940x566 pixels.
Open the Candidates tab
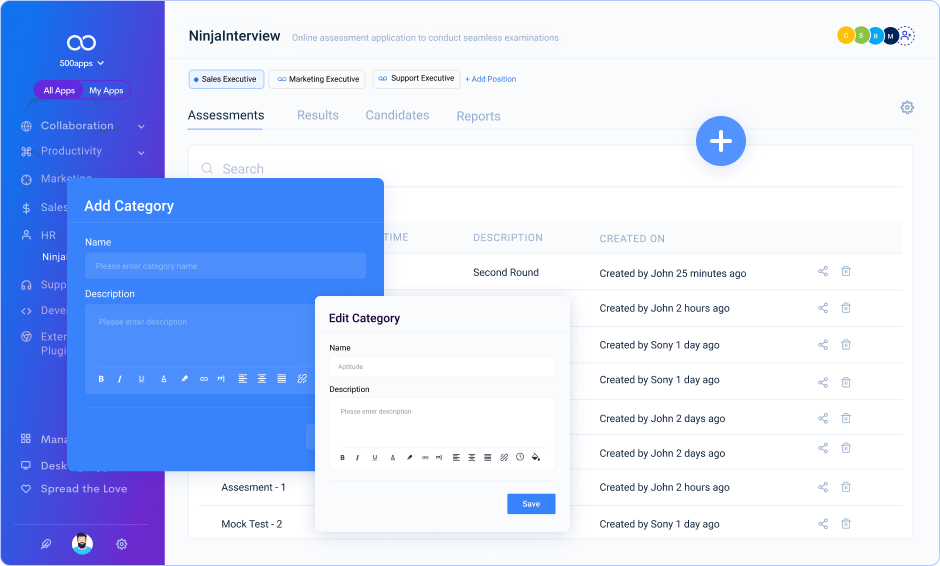(x=397, y=116)
